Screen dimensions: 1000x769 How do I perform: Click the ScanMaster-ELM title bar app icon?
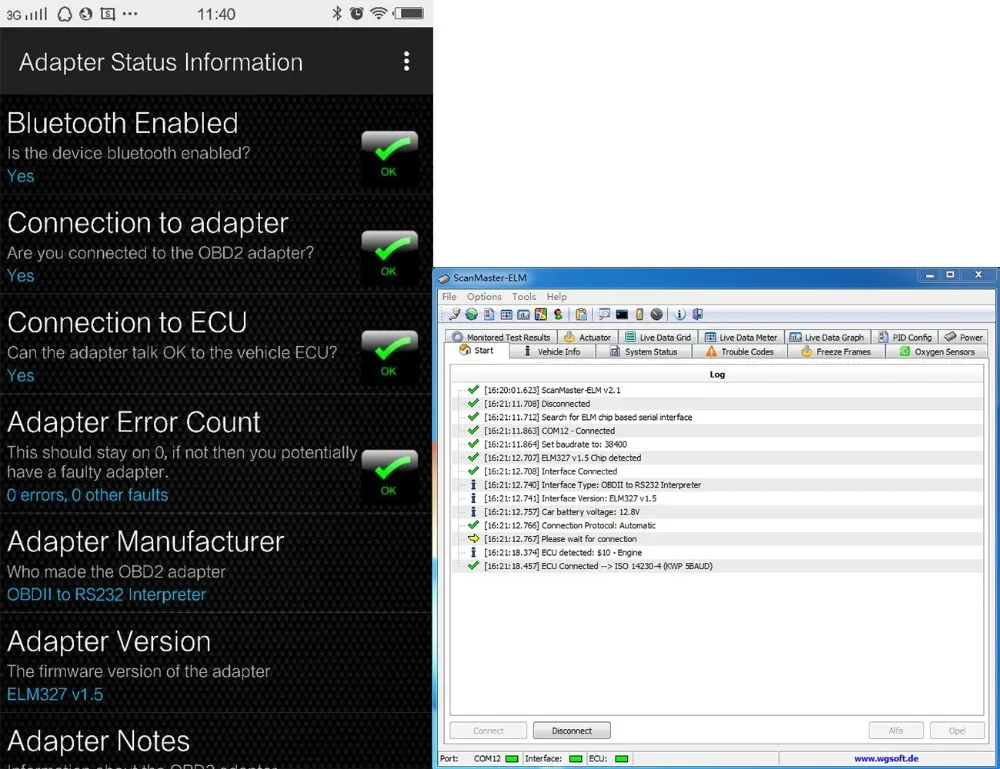[445, 278]
